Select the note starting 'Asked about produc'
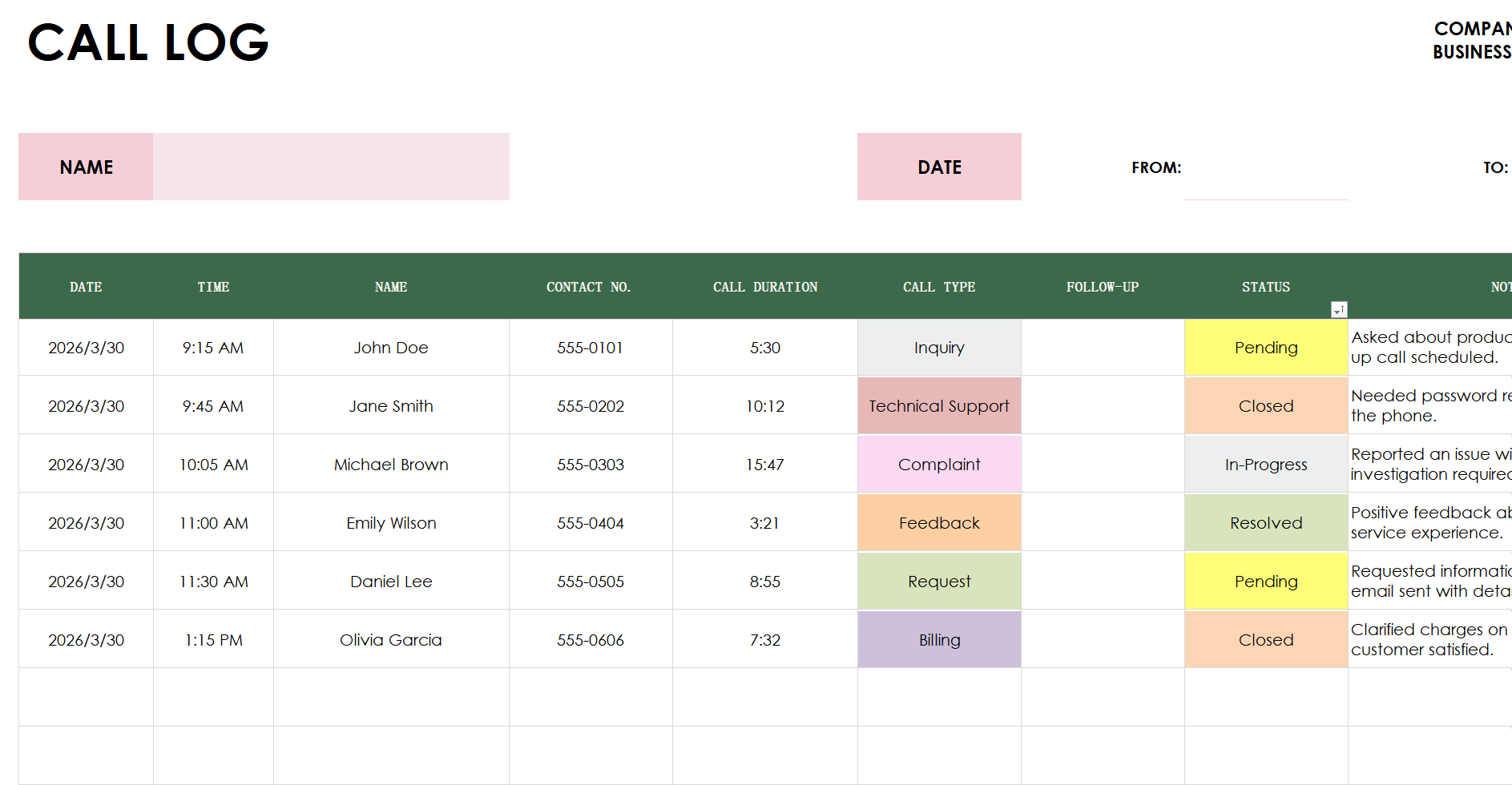The height and width of the screenshot is (785, 1512). point(1430,348)
